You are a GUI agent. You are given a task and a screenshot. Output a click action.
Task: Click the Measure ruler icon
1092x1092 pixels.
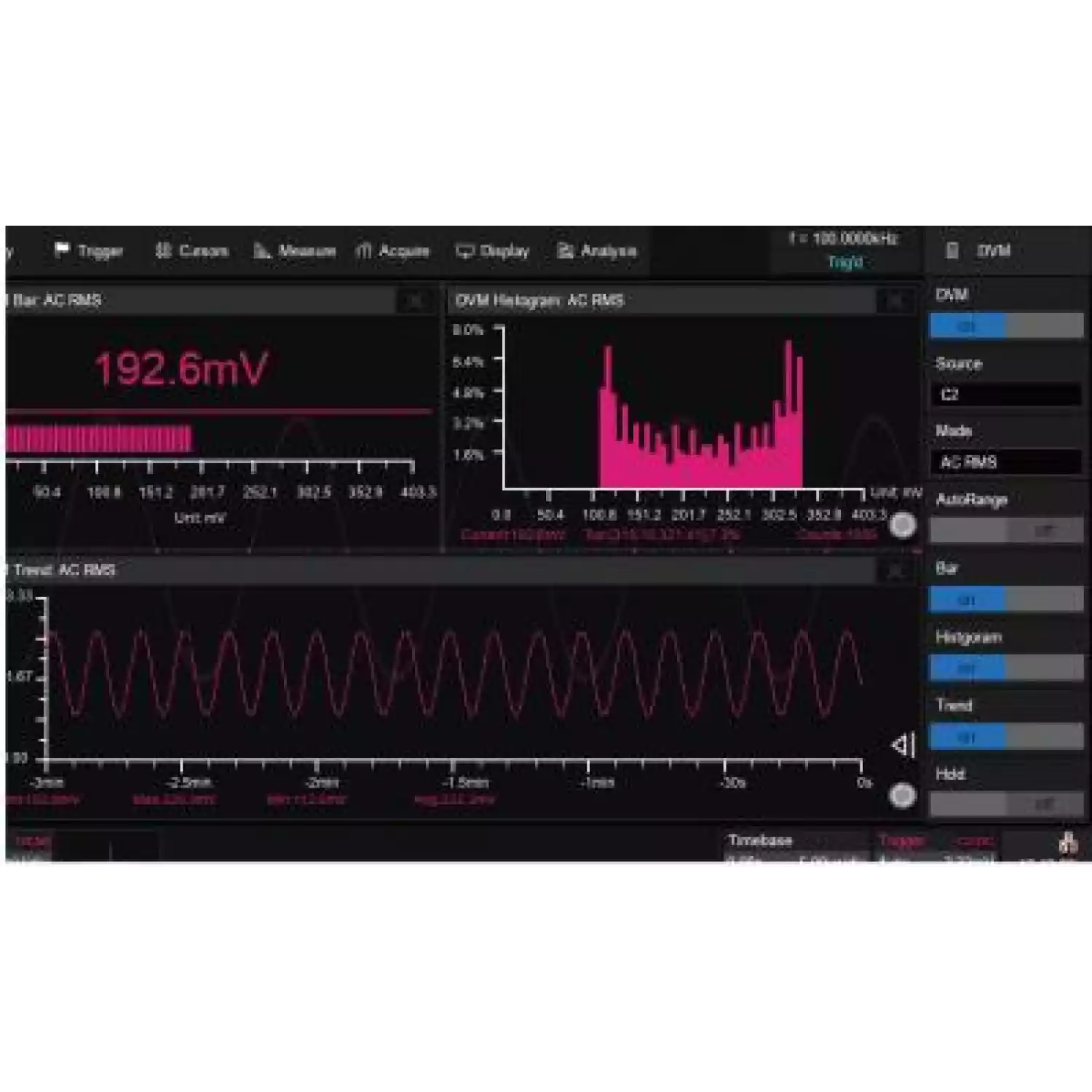pyautogui.click(x=261, y=251)
